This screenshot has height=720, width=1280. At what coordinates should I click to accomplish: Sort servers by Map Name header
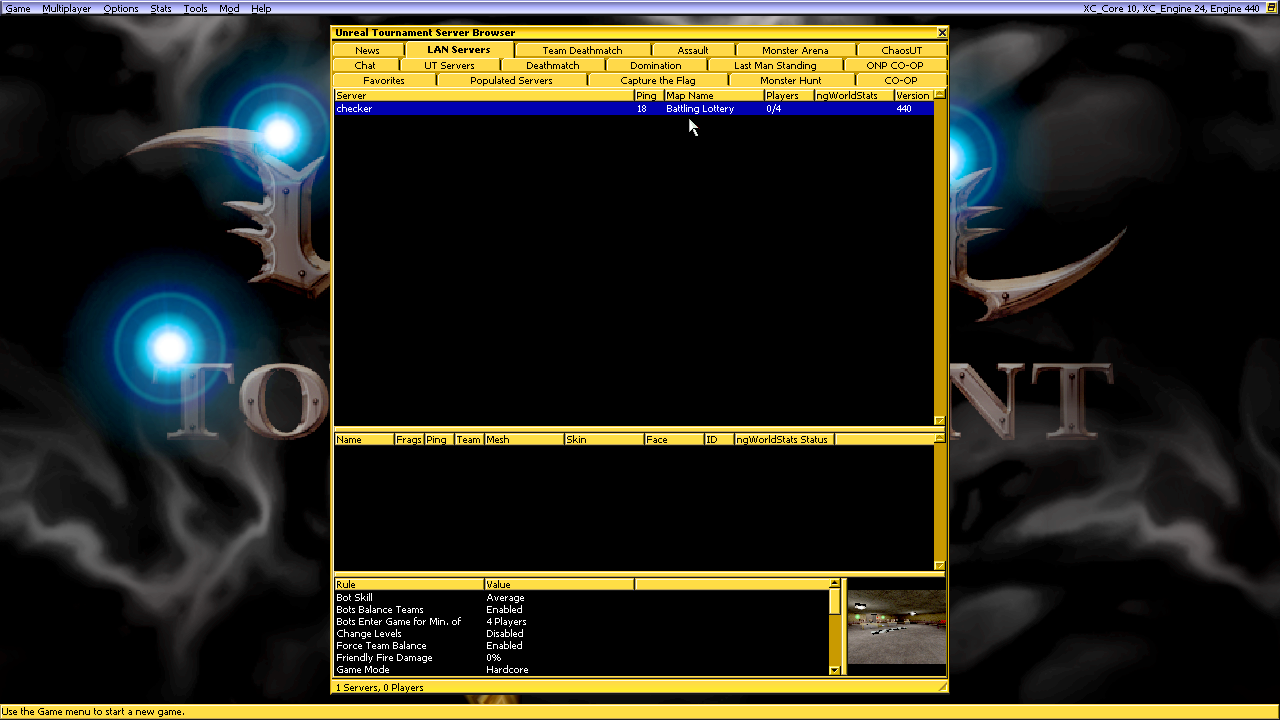(x=714, y=95)
